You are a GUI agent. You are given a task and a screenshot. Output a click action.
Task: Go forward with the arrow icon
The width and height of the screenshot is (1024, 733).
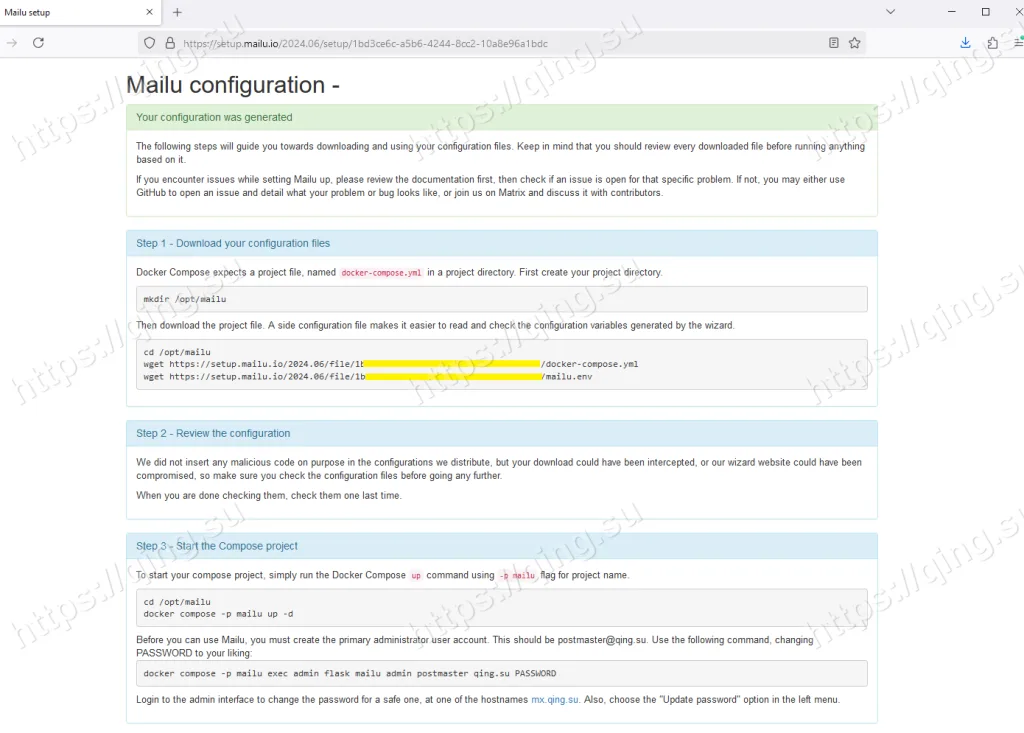pyautogui.click(x=12, y=43)
